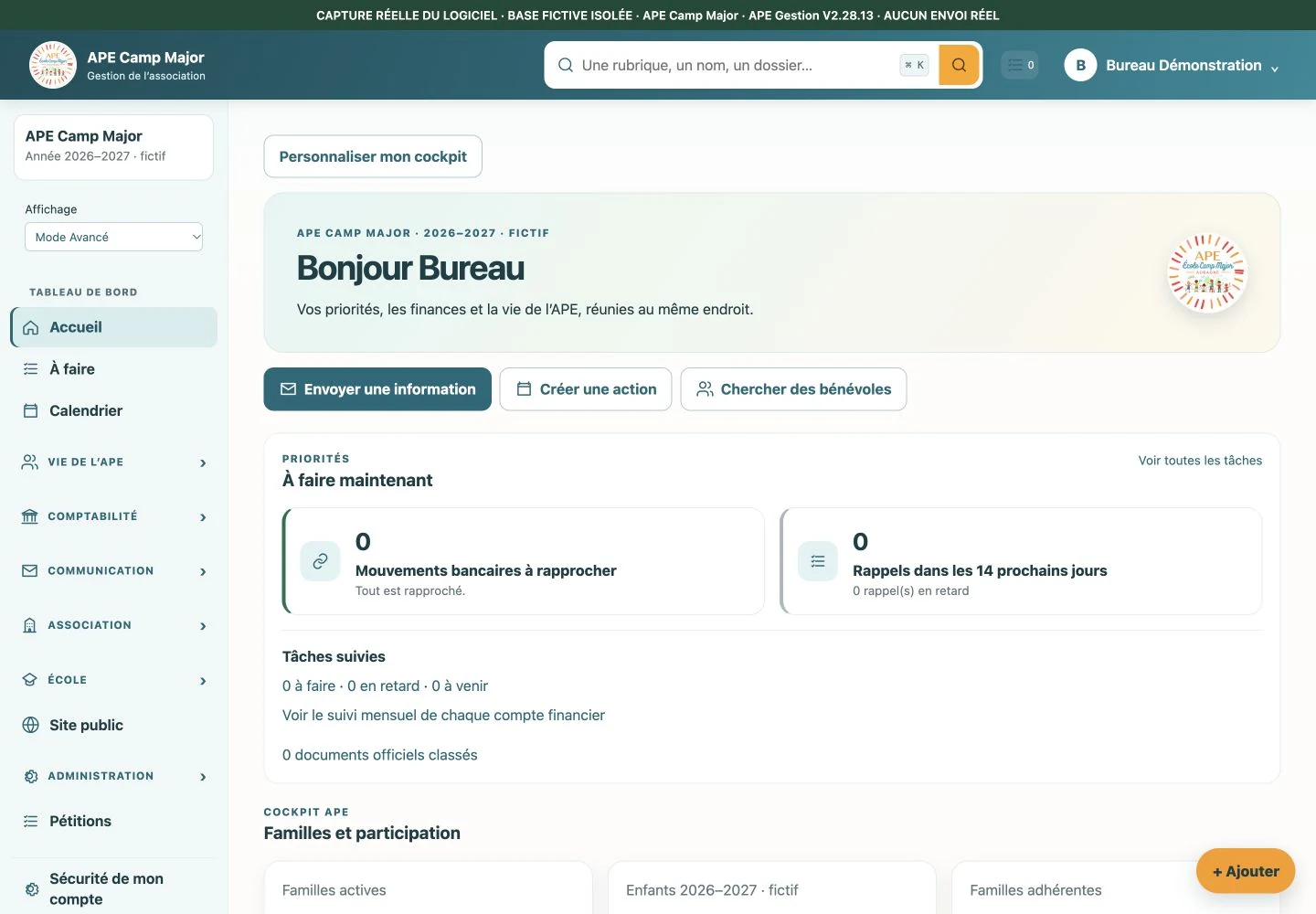Screen dimensions: 1316x914
Task: Click the Calendrier calendar icon
Action: pos(30,411)
